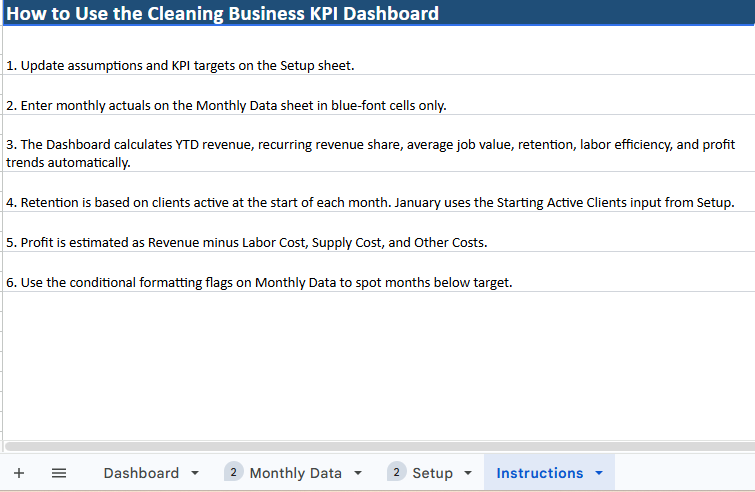
Task: Click the comment count badge on Setup
Action: 396,472
